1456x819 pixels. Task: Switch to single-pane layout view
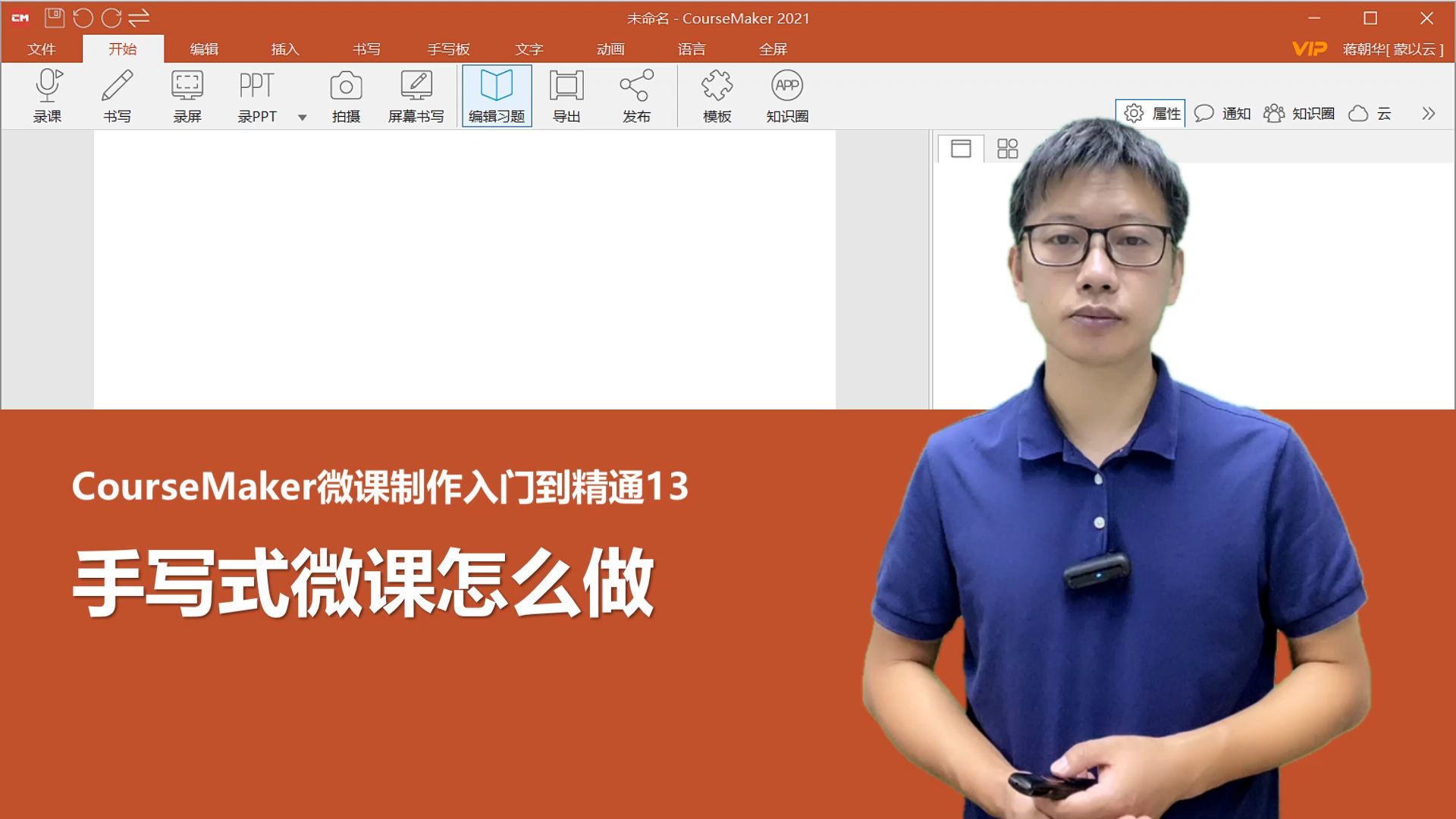click(960, 149)
